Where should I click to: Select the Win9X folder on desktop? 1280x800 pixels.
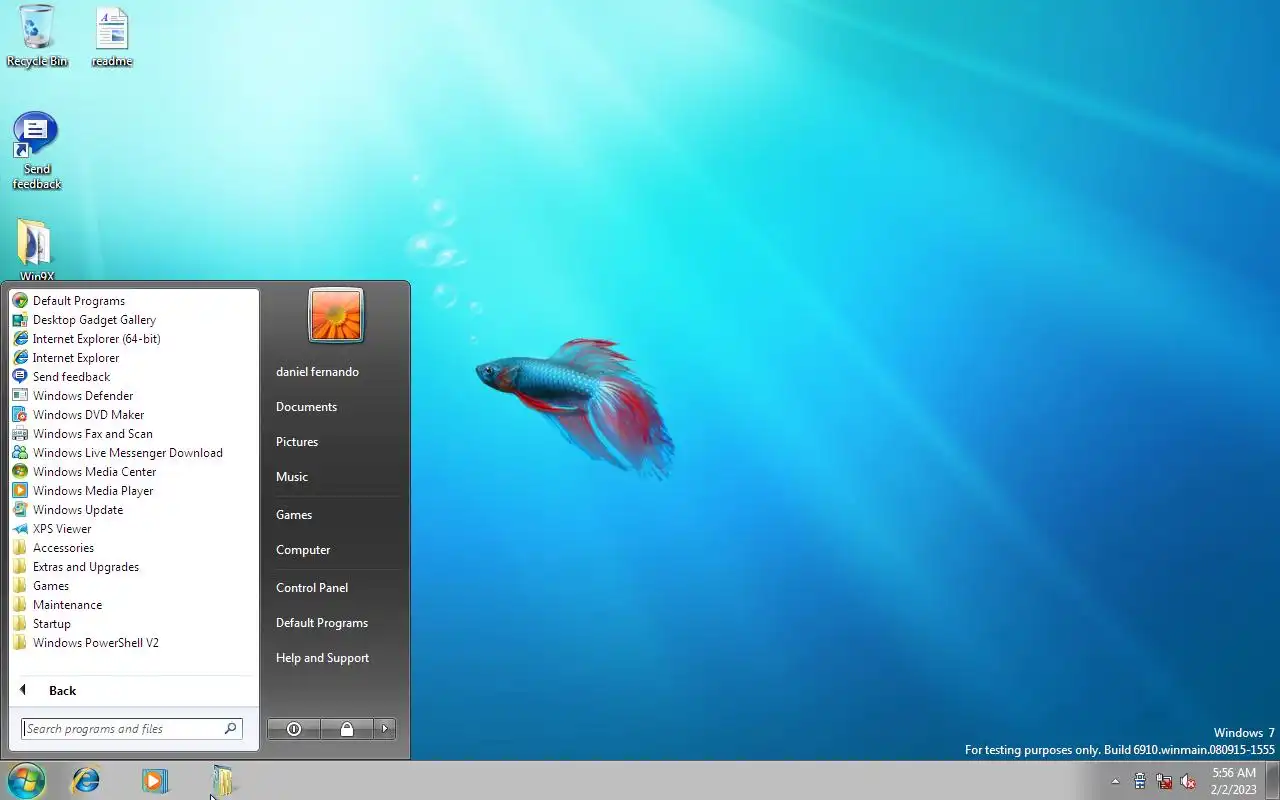tap(36, 250)
